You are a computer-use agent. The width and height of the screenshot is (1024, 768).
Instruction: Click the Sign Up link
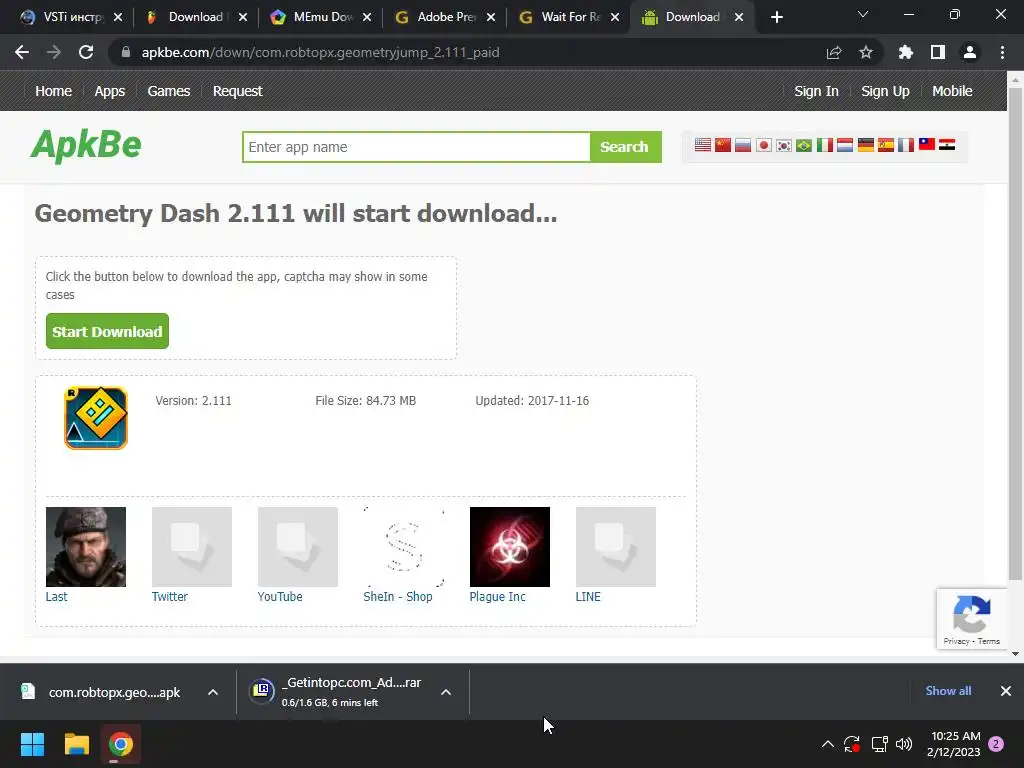point(885,91)
